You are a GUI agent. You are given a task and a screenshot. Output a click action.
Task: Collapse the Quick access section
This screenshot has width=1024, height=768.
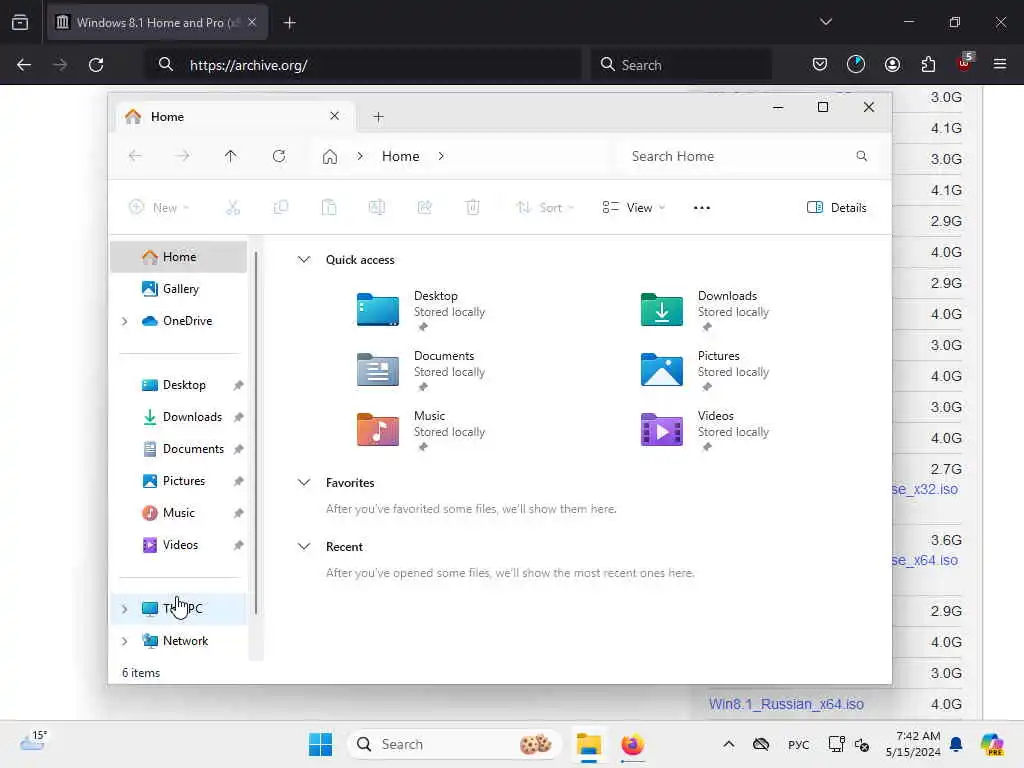click(x=304, y=259)
